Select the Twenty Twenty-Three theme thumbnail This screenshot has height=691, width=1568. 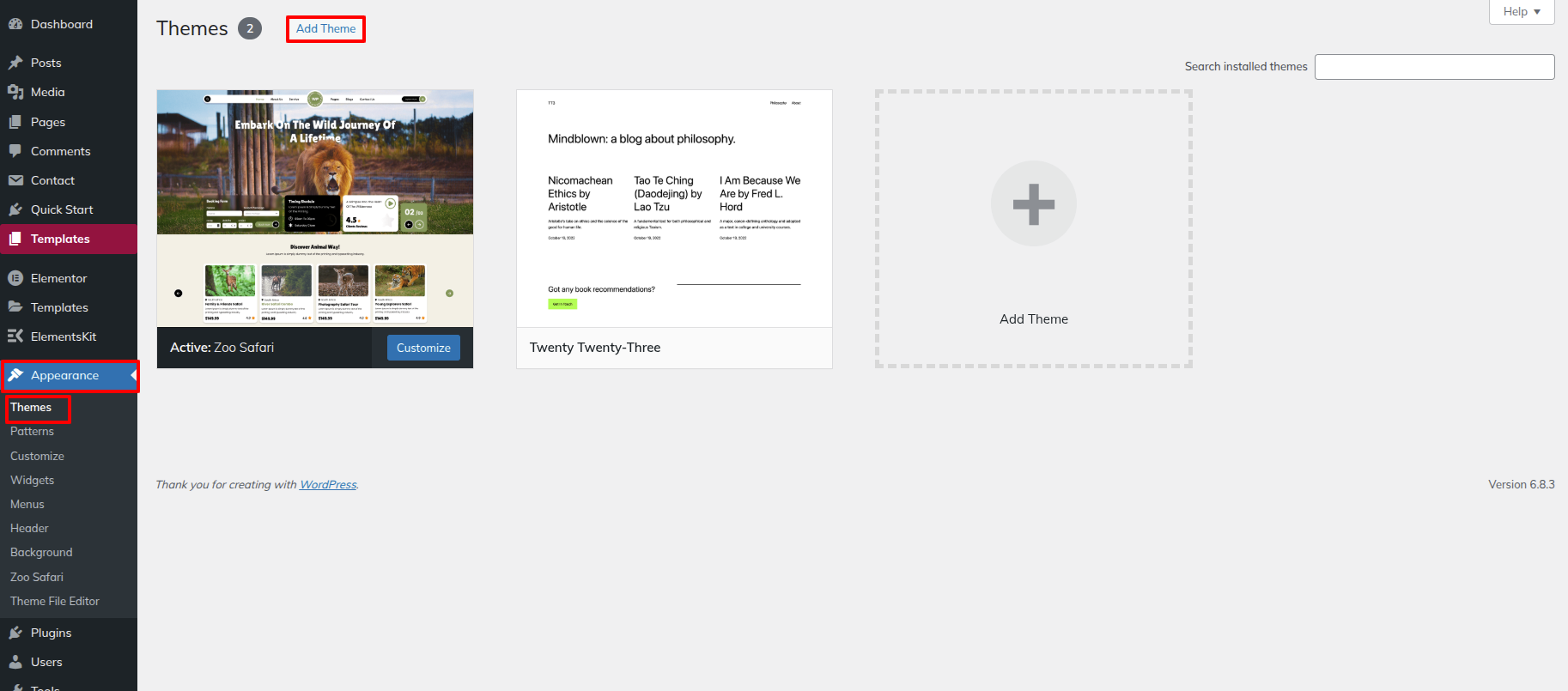tap(674, 209)
